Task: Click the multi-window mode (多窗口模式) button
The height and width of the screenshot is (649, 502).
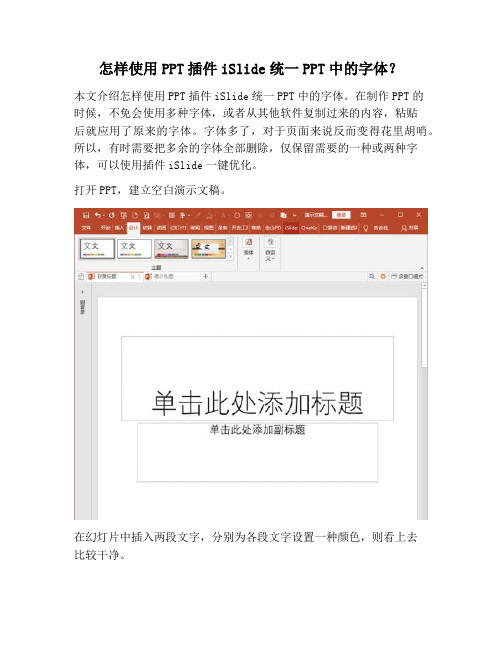Action: click(407, 276)
